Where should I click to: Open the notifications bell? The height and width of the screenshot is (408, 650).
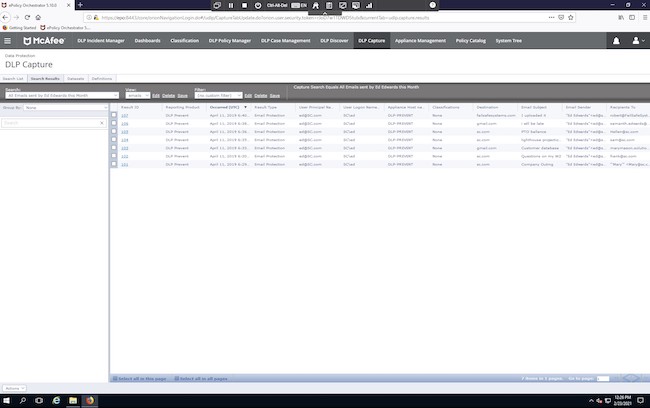616,41
